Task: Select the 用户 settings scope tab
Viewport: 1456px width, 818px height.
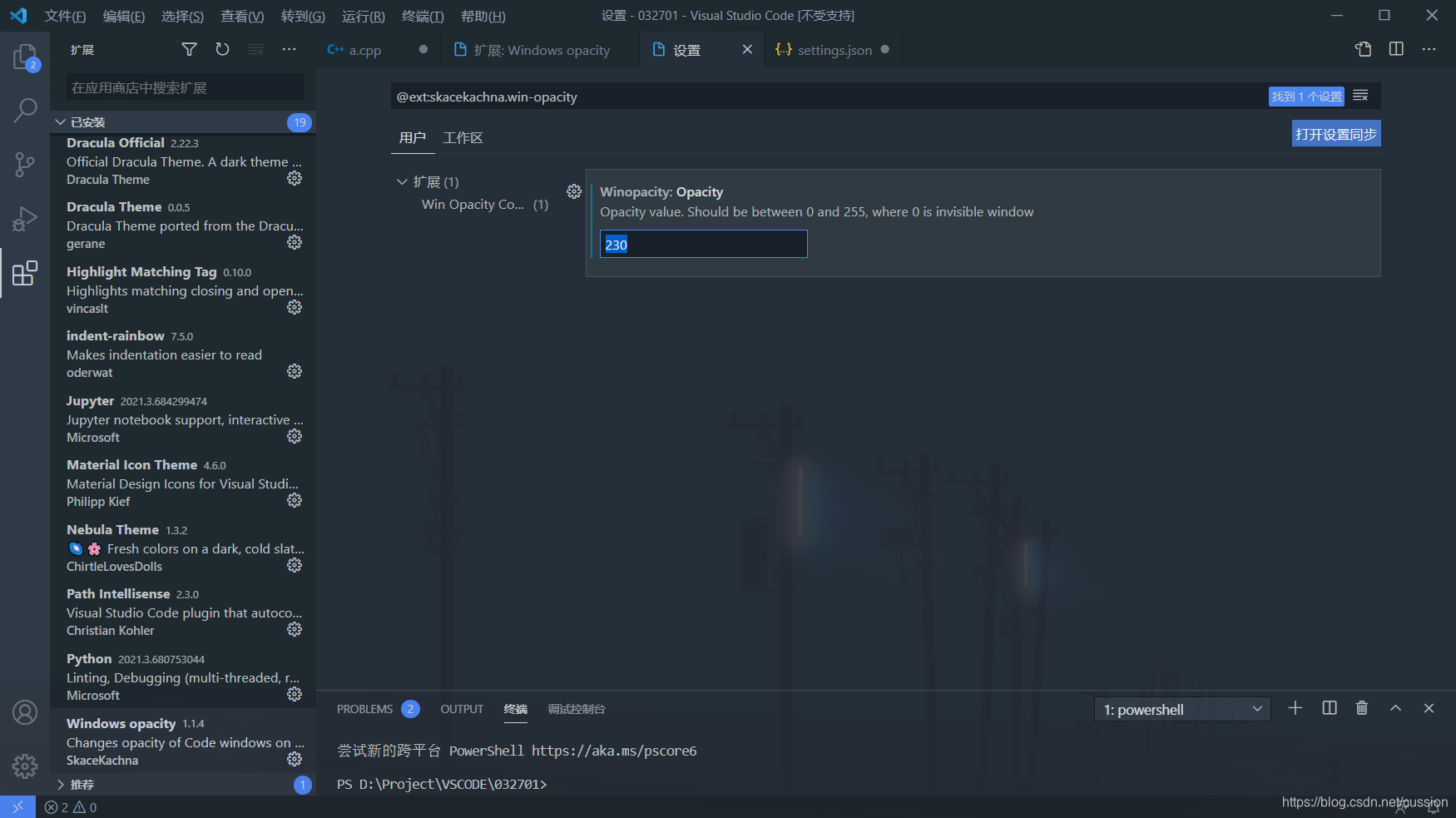Action: click(x=413, y=137)
